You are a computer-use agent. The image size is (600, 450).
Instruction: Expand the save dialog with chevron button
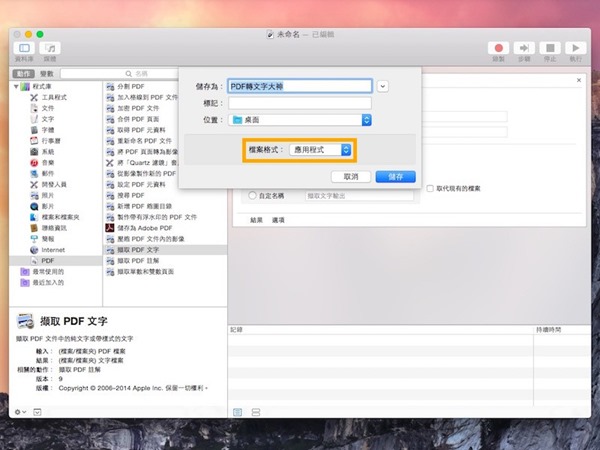tap(383, 86)
